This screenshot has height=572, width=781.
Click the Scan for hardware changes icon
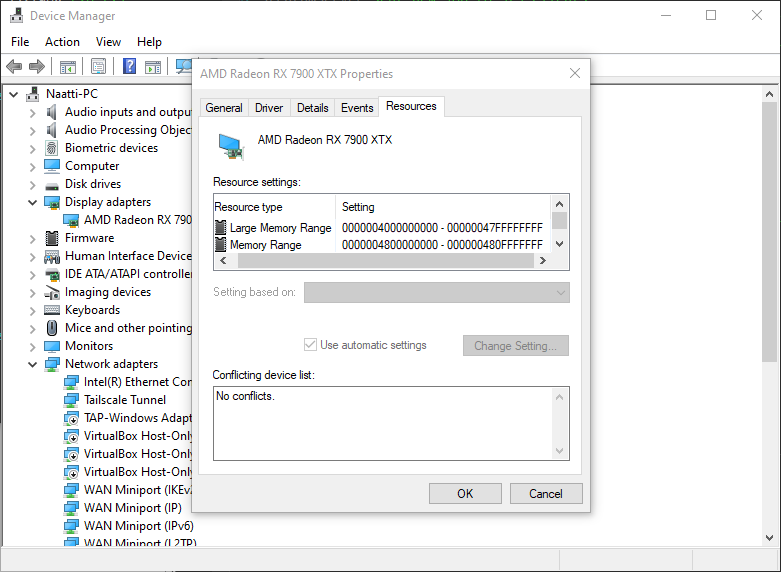click(x=184, y=66)
